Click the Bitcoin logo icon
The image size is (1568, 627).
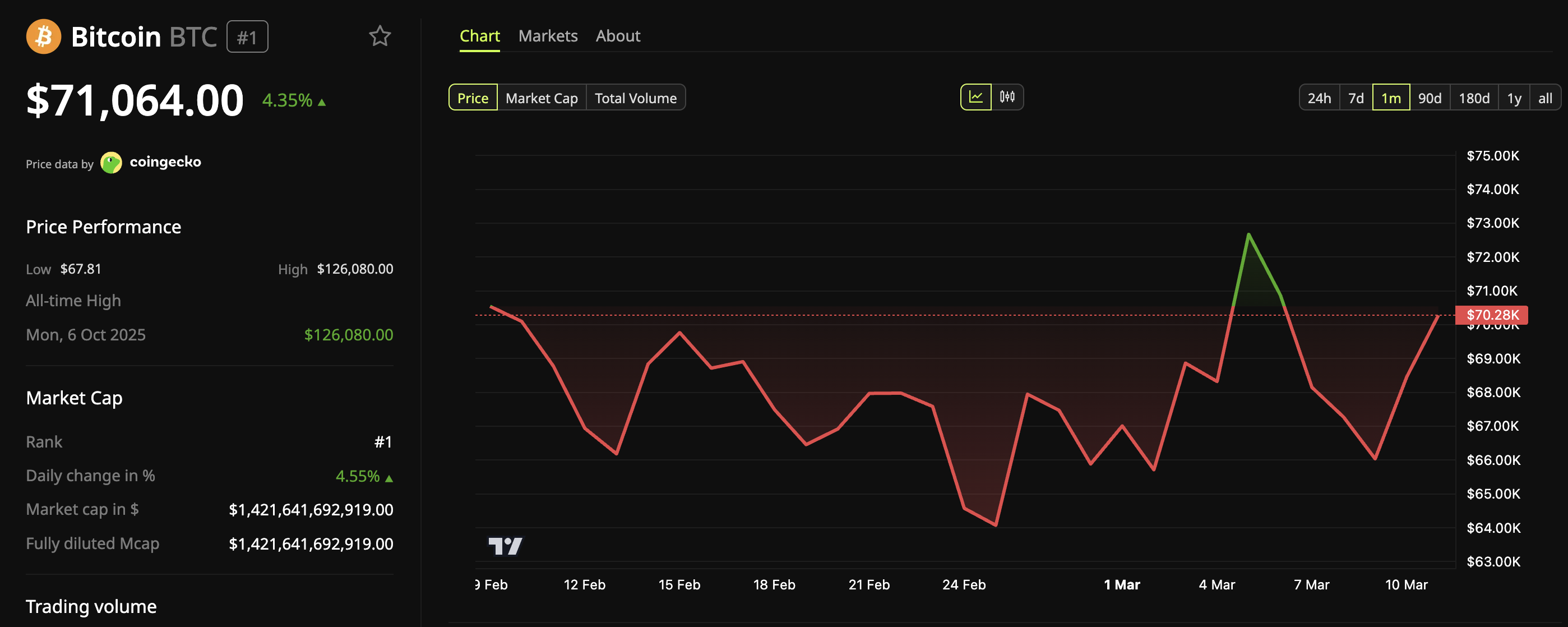click(x=43, y=36)
